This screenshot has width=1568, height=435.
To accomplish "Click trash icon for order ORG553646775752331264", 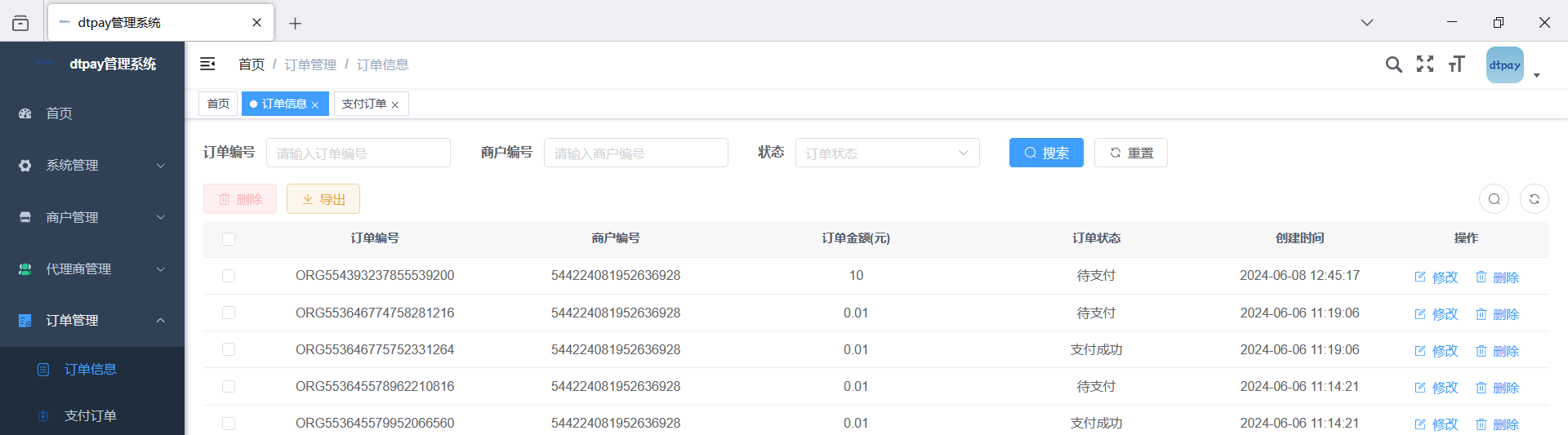I will (x=1481, y=350).
